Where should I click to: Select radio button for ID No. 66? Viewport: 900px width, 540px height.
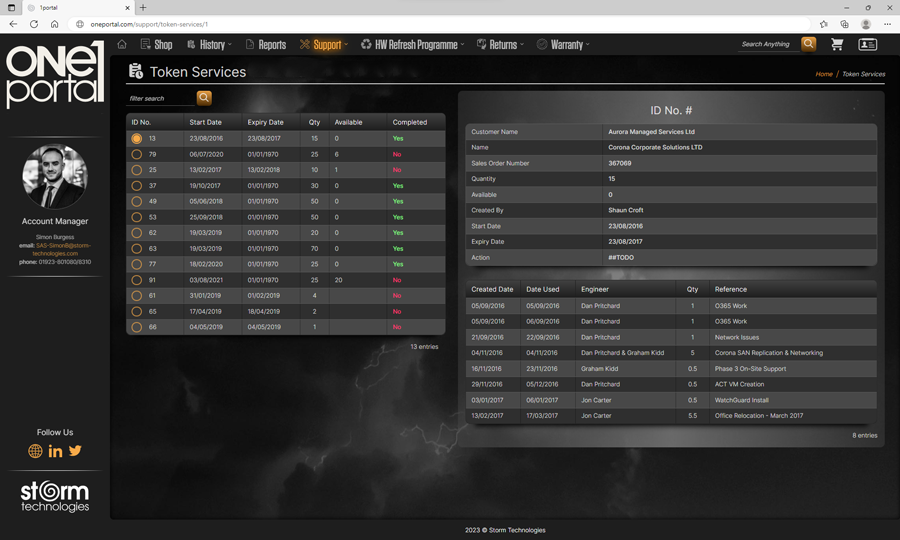[137, 327]
